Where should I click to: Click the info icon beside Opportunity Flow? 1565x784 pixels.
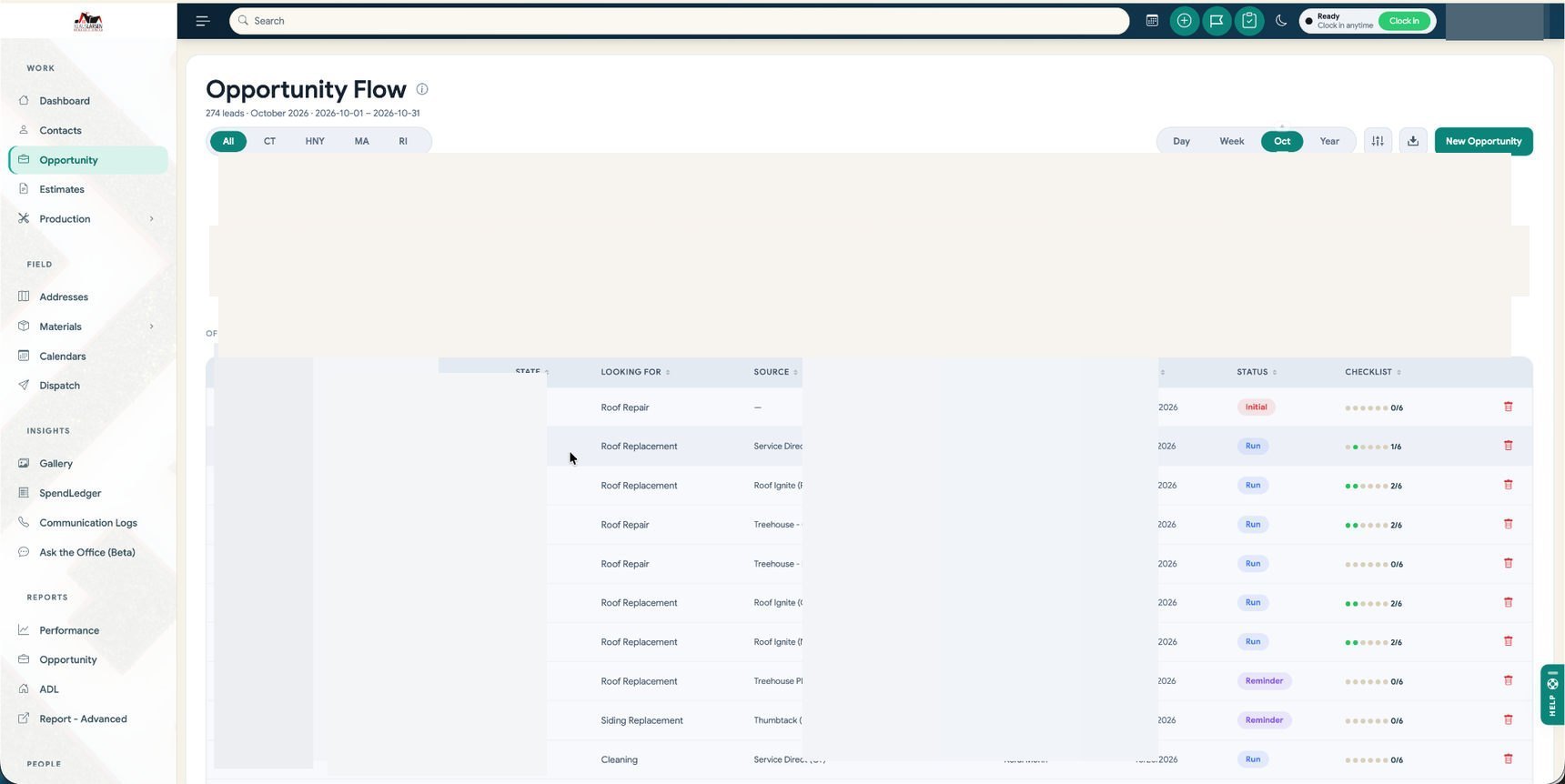click(422, 89)
